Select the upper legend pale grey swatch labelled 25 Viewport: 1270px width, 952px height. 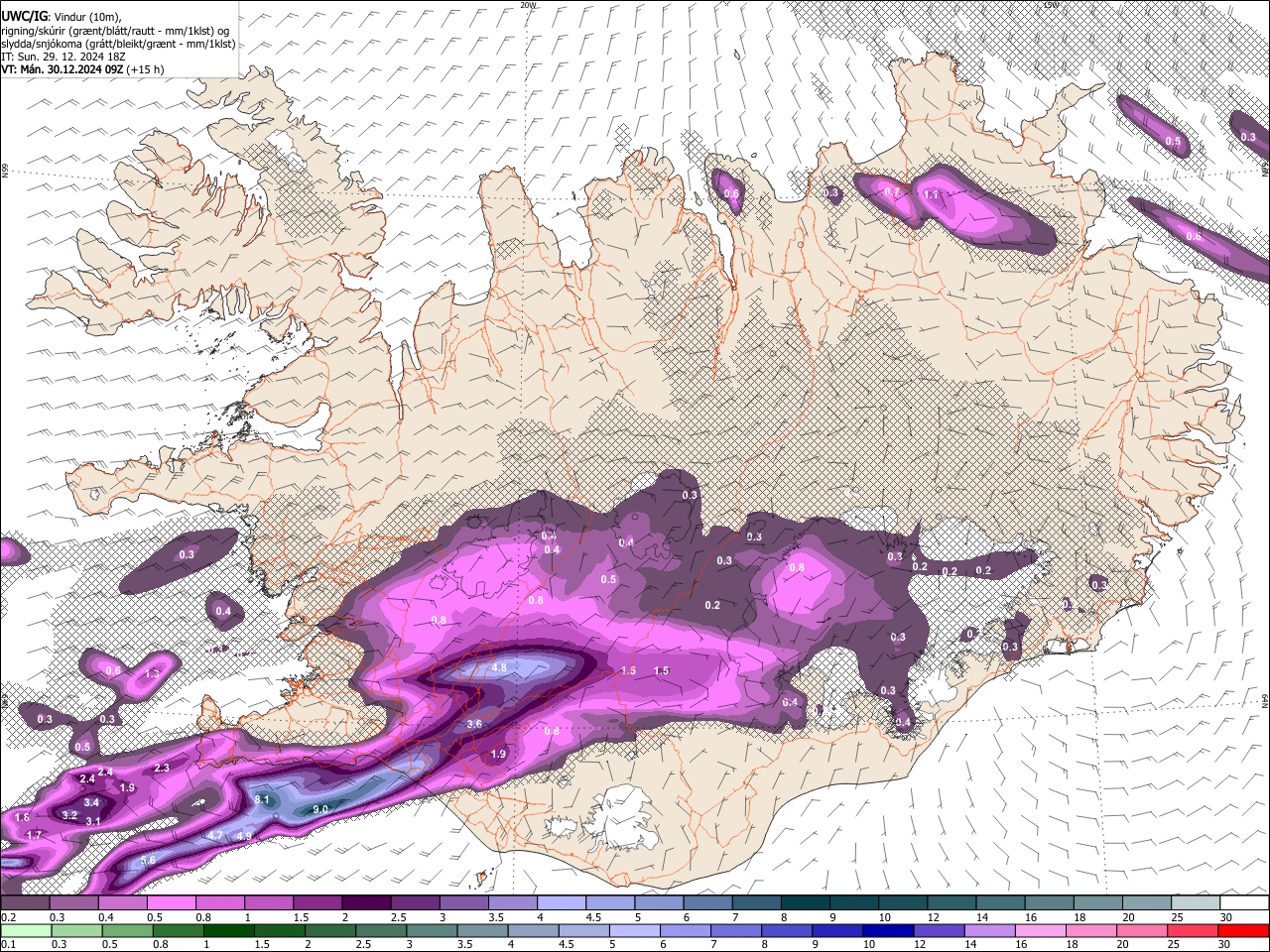[x=1197, y=903]
